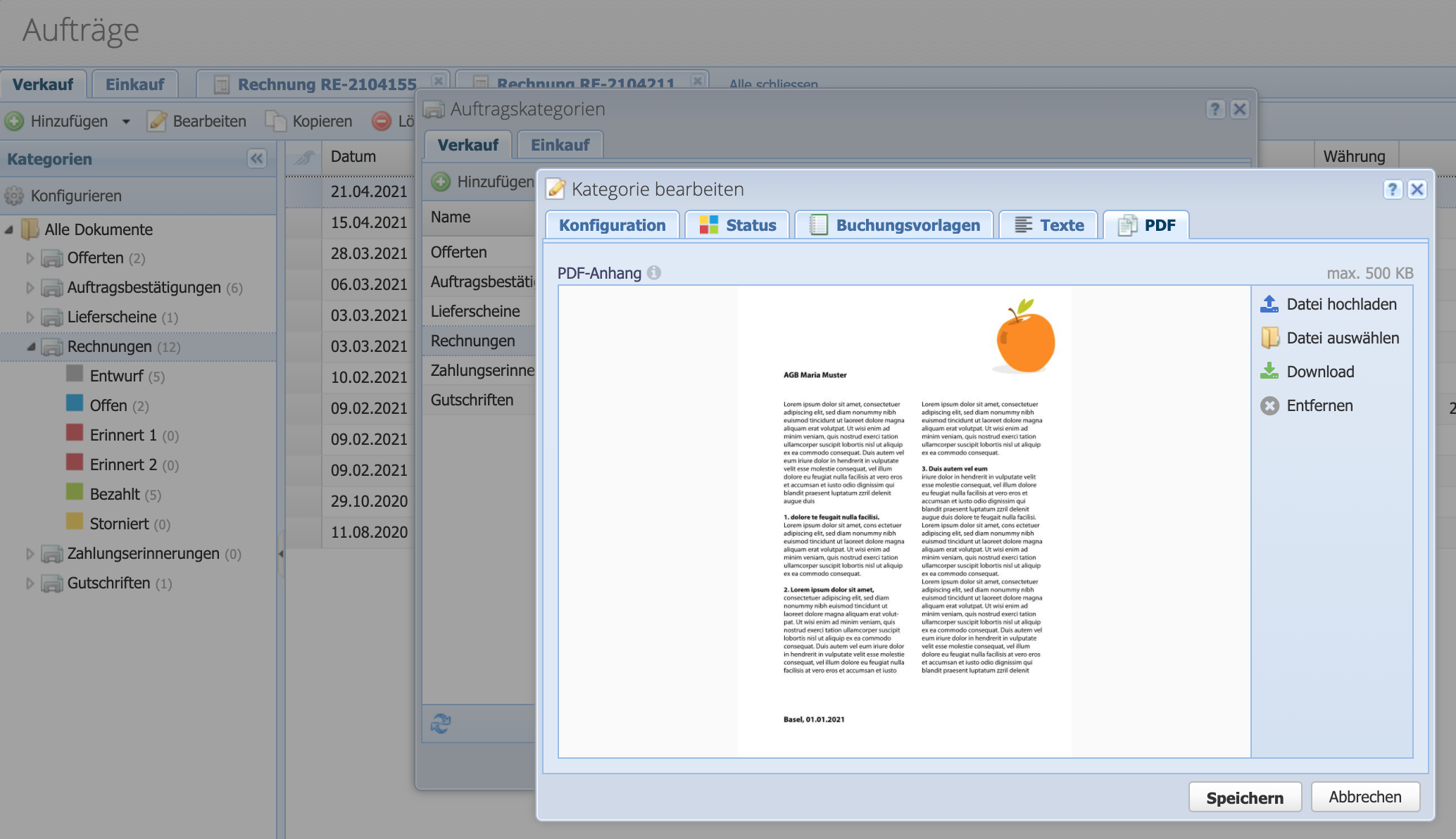Click the PDF-Anhang info icon
Screen dimensions: 1456x839
[x=654, y=272]
